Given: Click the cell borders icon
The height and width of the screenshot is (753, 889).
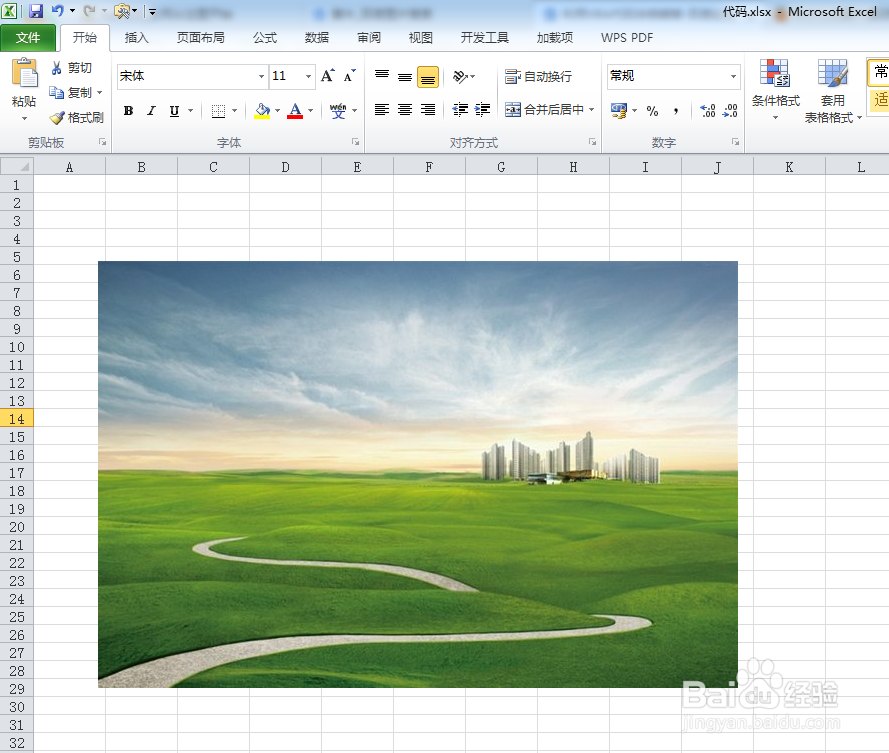Looking at the screenshot, I should click(x=218, y=111).
